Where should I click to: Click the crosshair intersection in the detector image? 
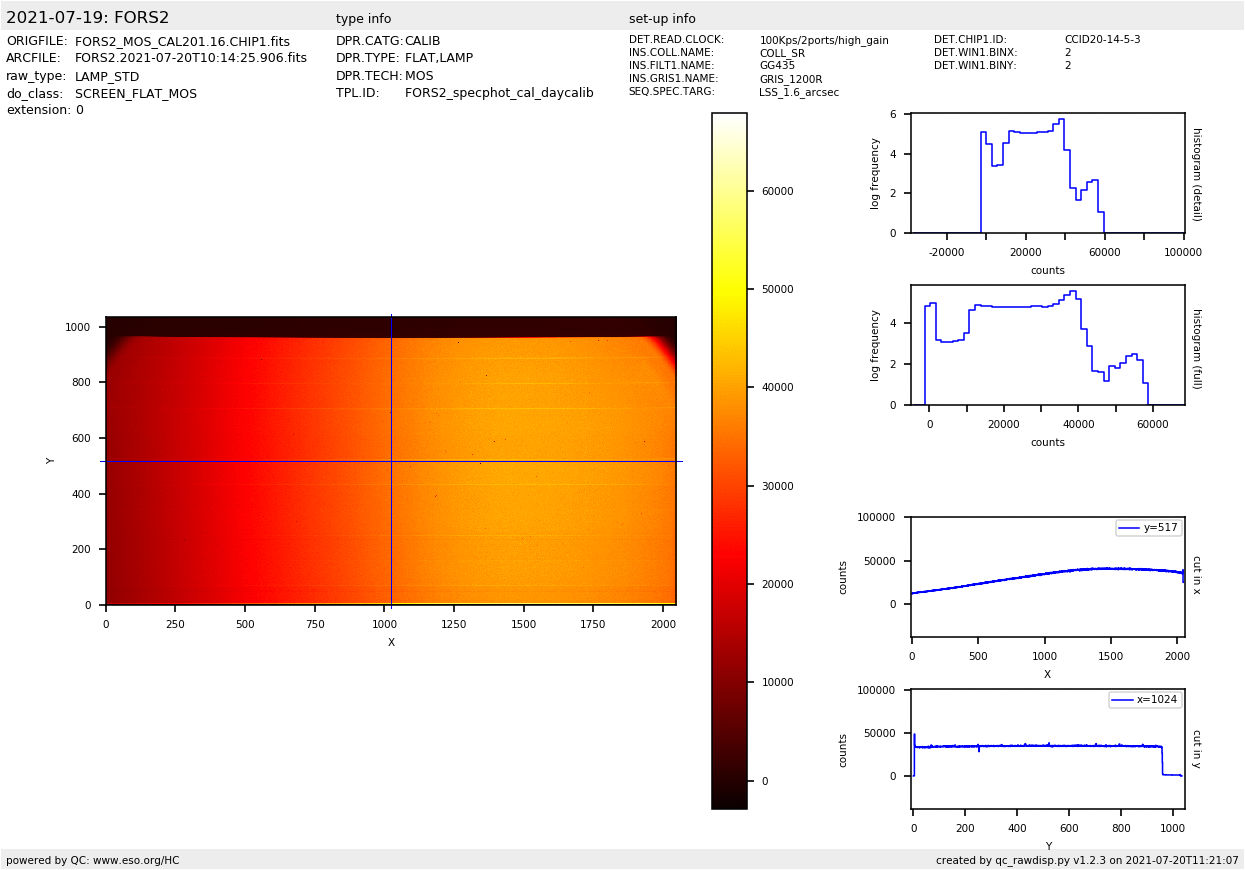coord(391,461)
